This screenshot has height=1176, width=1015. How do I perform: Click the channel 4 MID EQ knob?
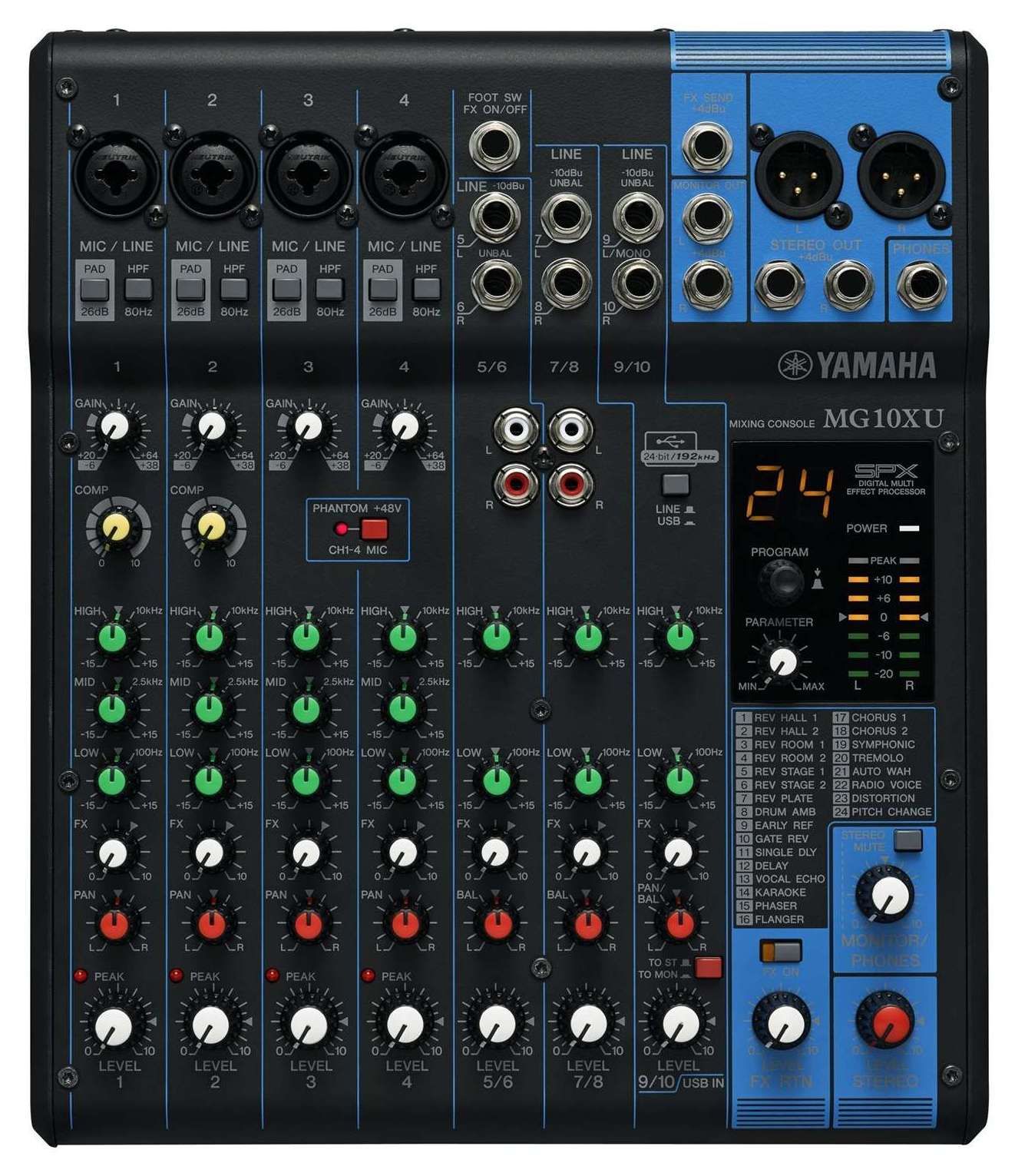coord(402,708)
